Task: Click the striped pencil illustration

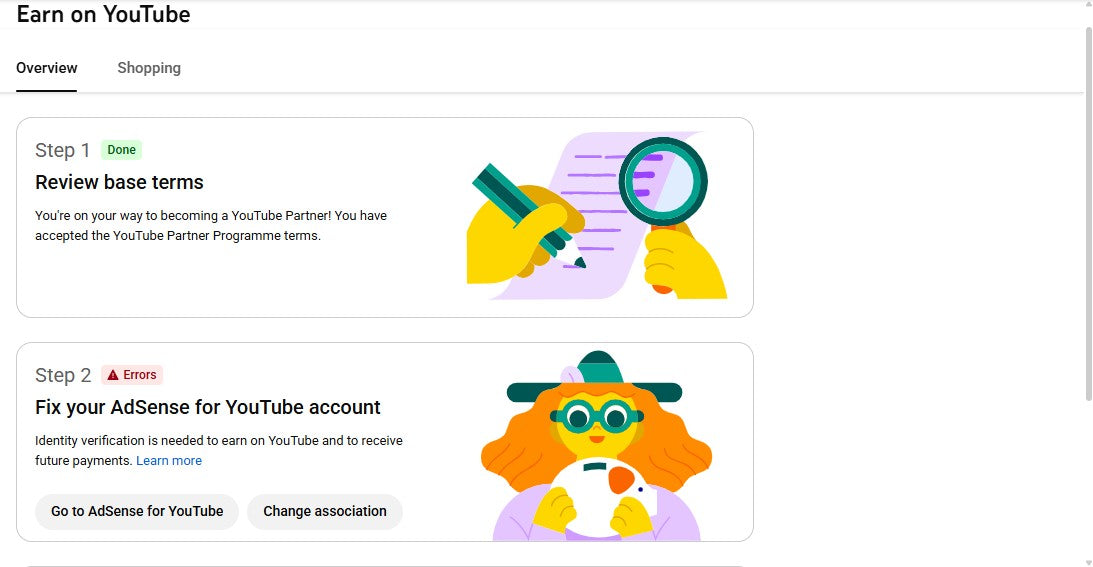Action: [x=520, y=205]
